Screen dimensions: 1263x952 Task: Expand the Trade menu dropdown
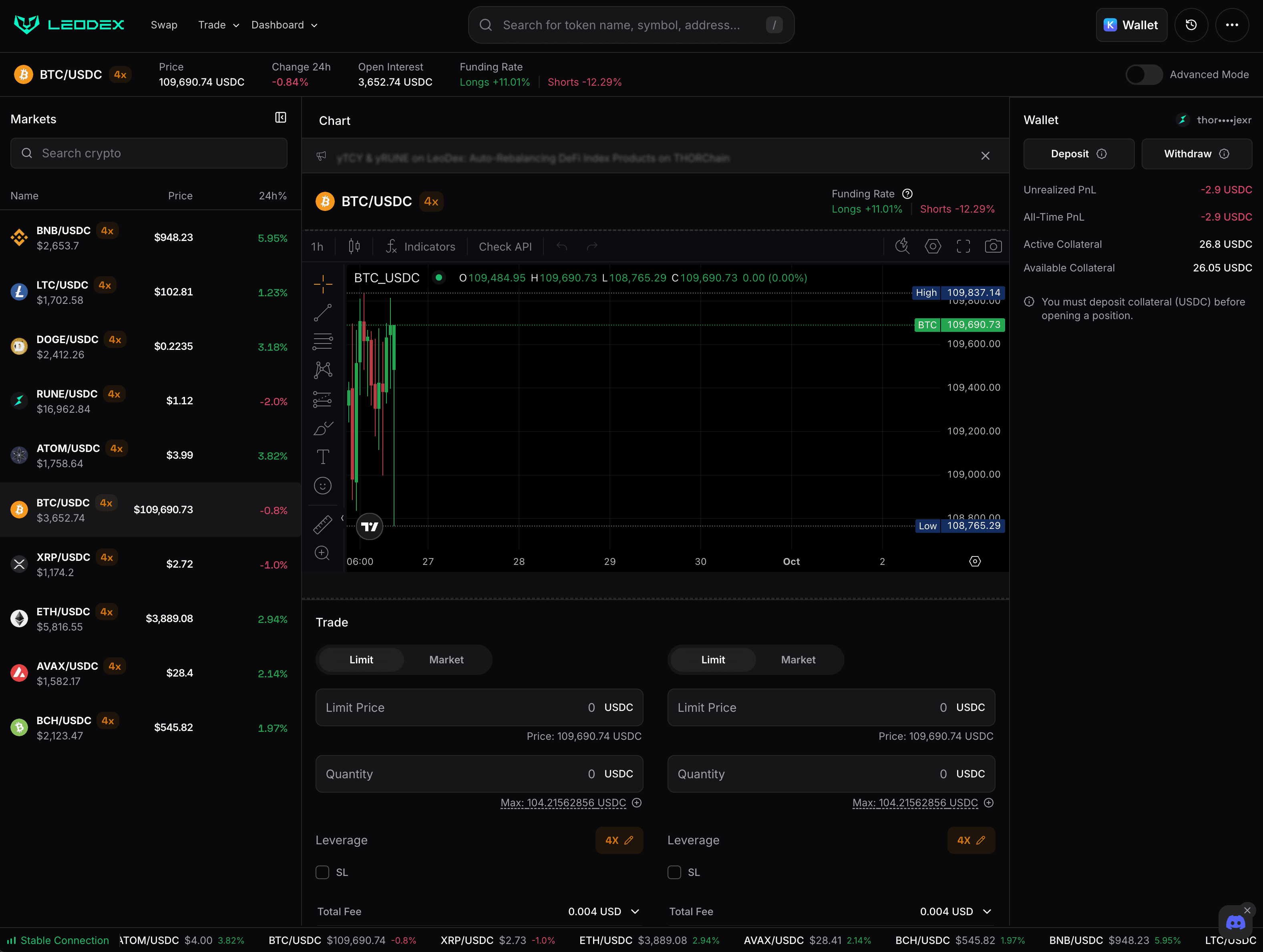click(219, 25)
